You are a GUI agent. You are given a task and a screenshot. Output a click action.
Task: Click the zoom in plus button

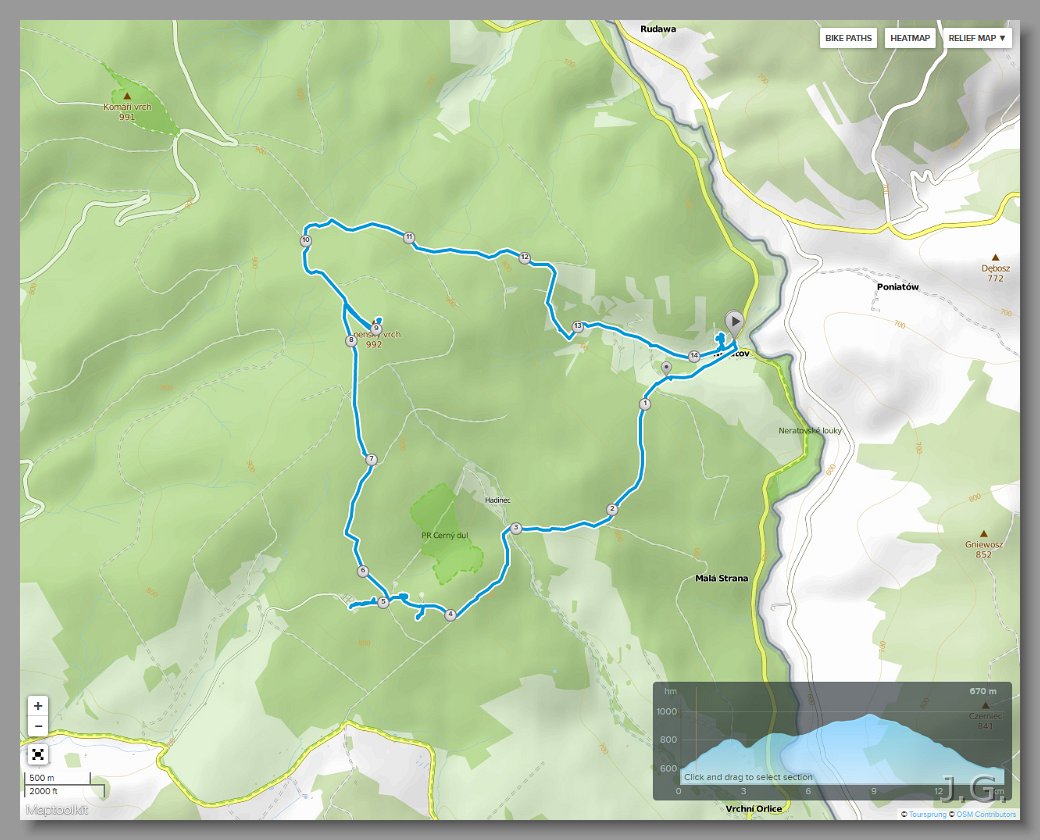pyautogui.click(x=38, y=706)
